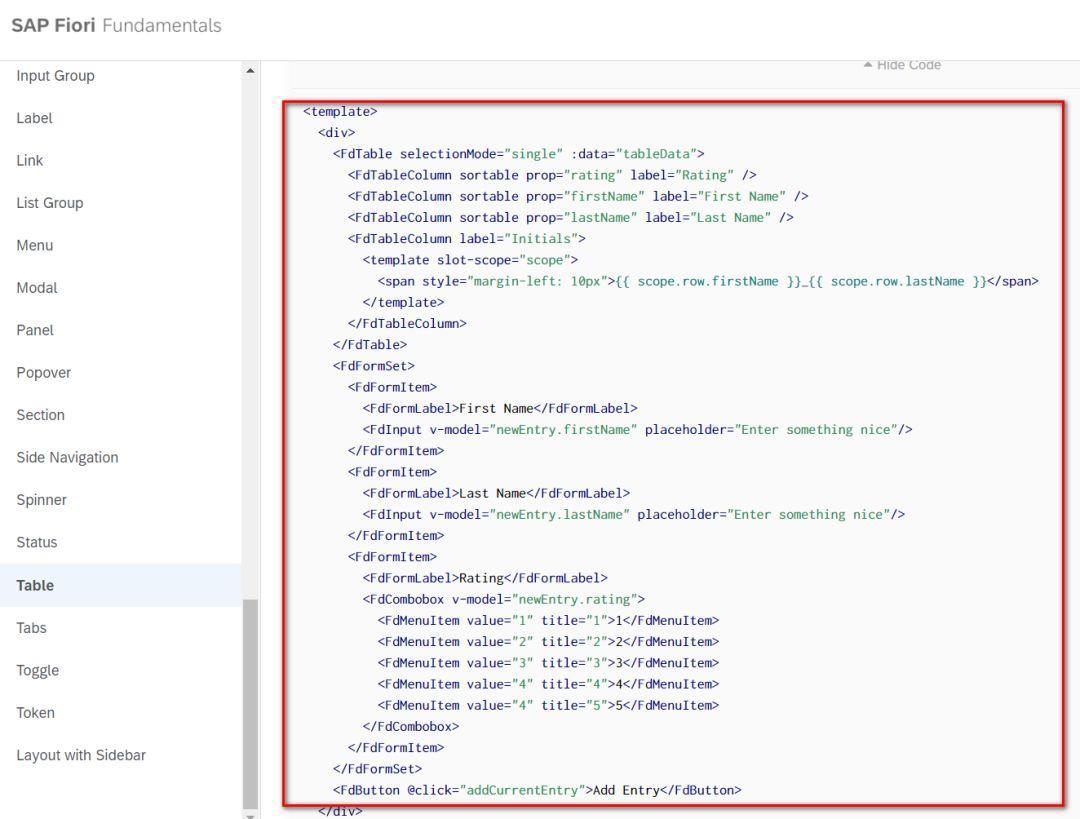Select the Spinner sidebar item

41,500
